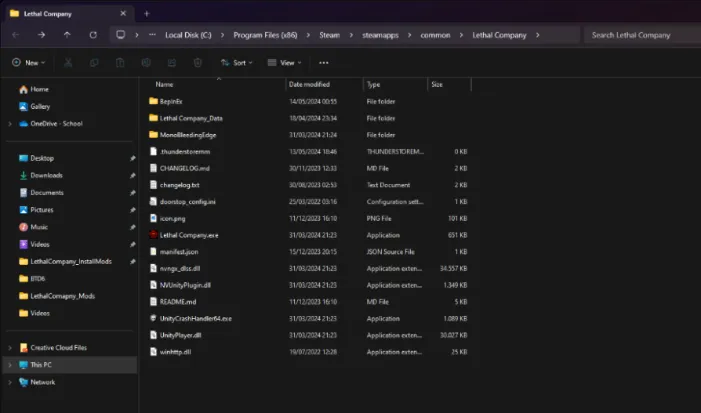This screenshot has width=701, height=413.
Task: Click the Share icon in toolbar
Action: click(x=172, y=63)
